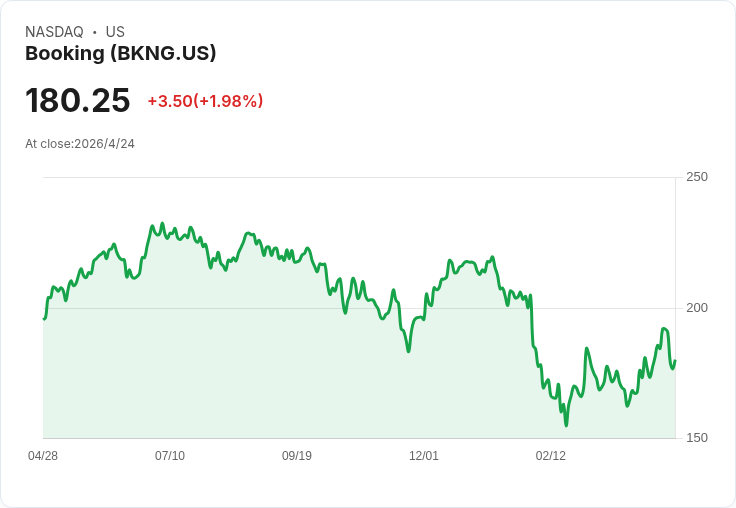This screenshot has height=508, width=736.
Task: Select the 02/12 date label
Action: click(551, 456)
